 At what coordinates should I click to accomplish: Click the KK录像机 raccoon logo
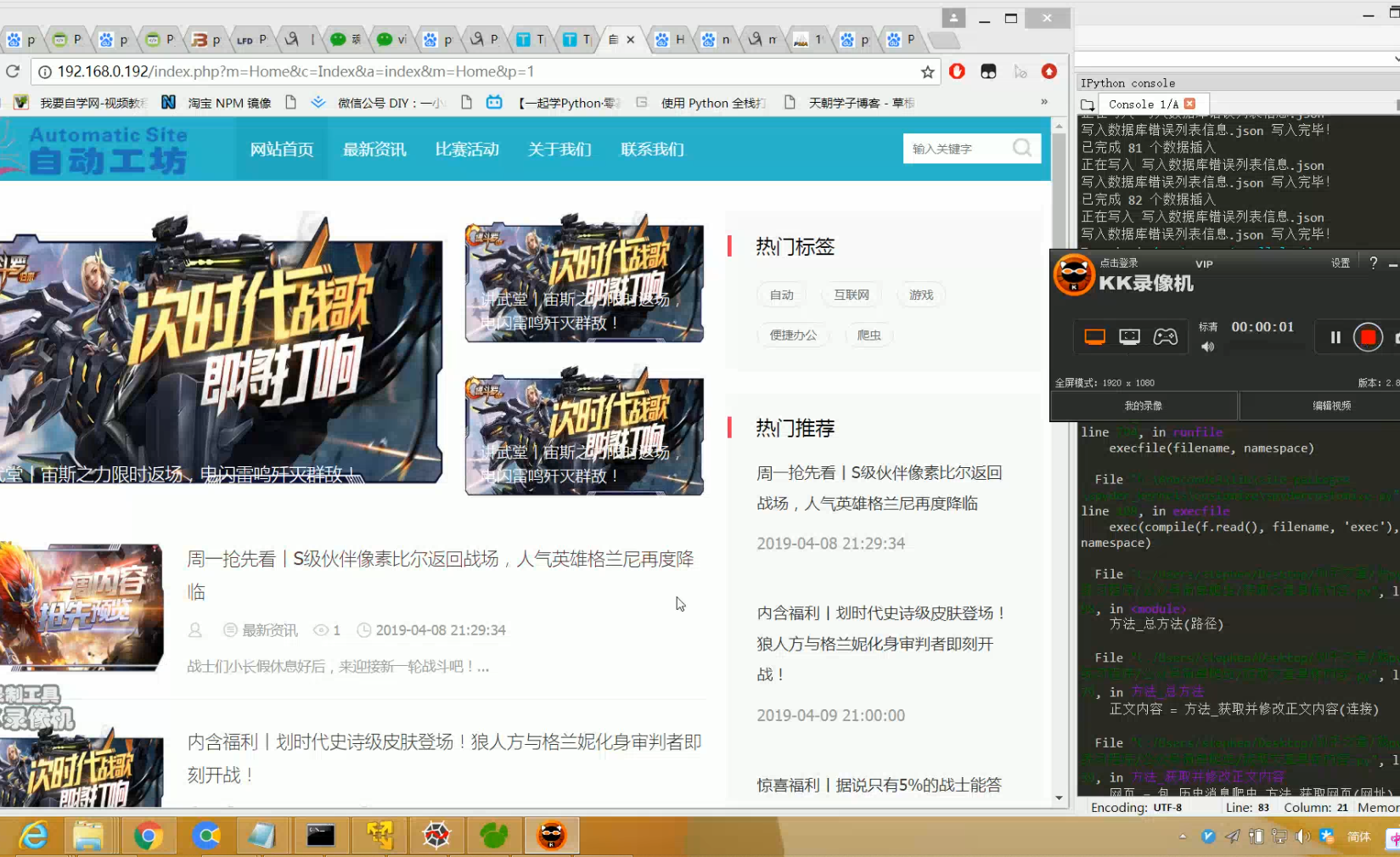pos(1074,274)
